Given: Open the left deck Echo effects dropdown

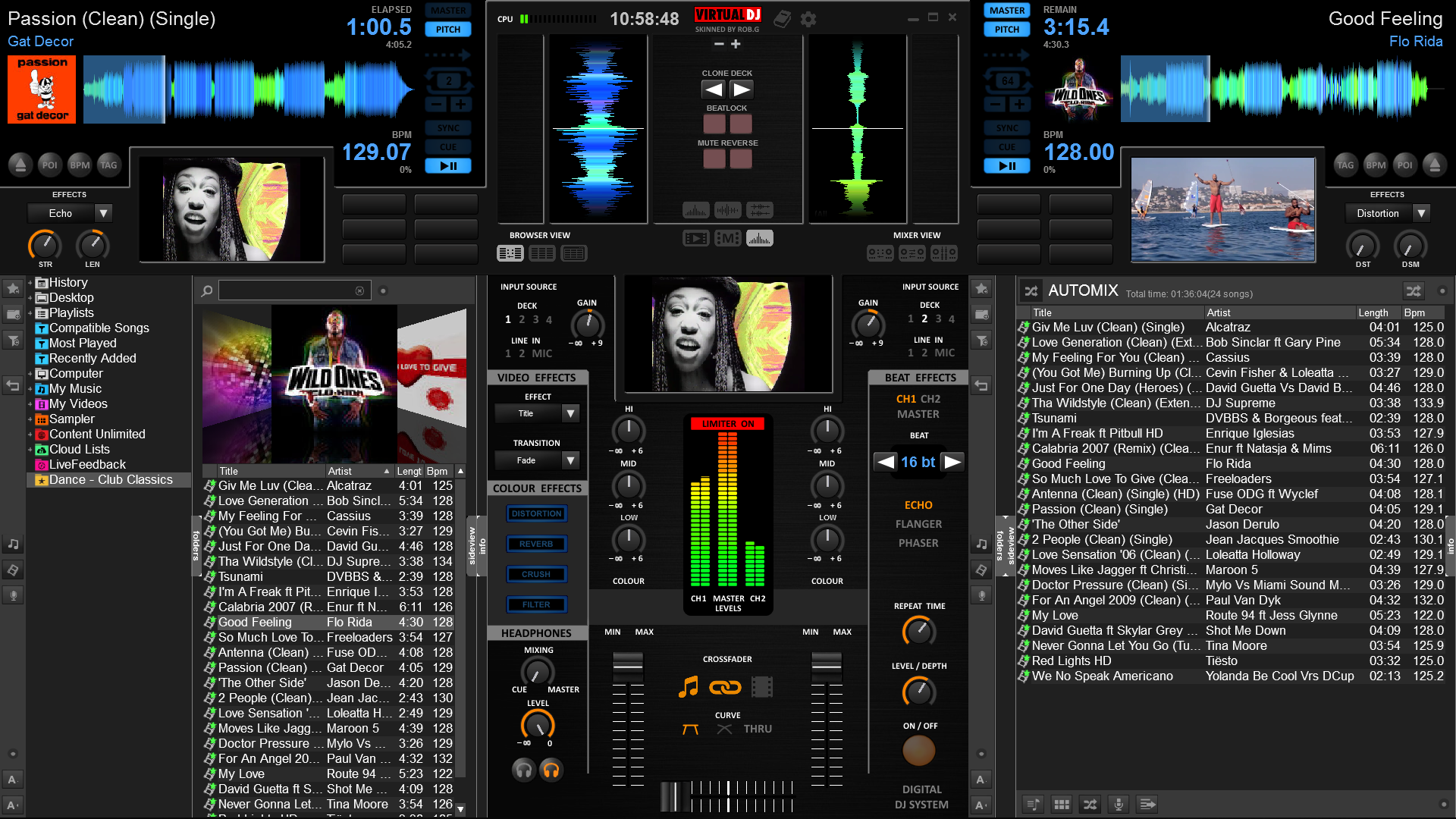Looking at the screenshot, I should pos(103,214).
